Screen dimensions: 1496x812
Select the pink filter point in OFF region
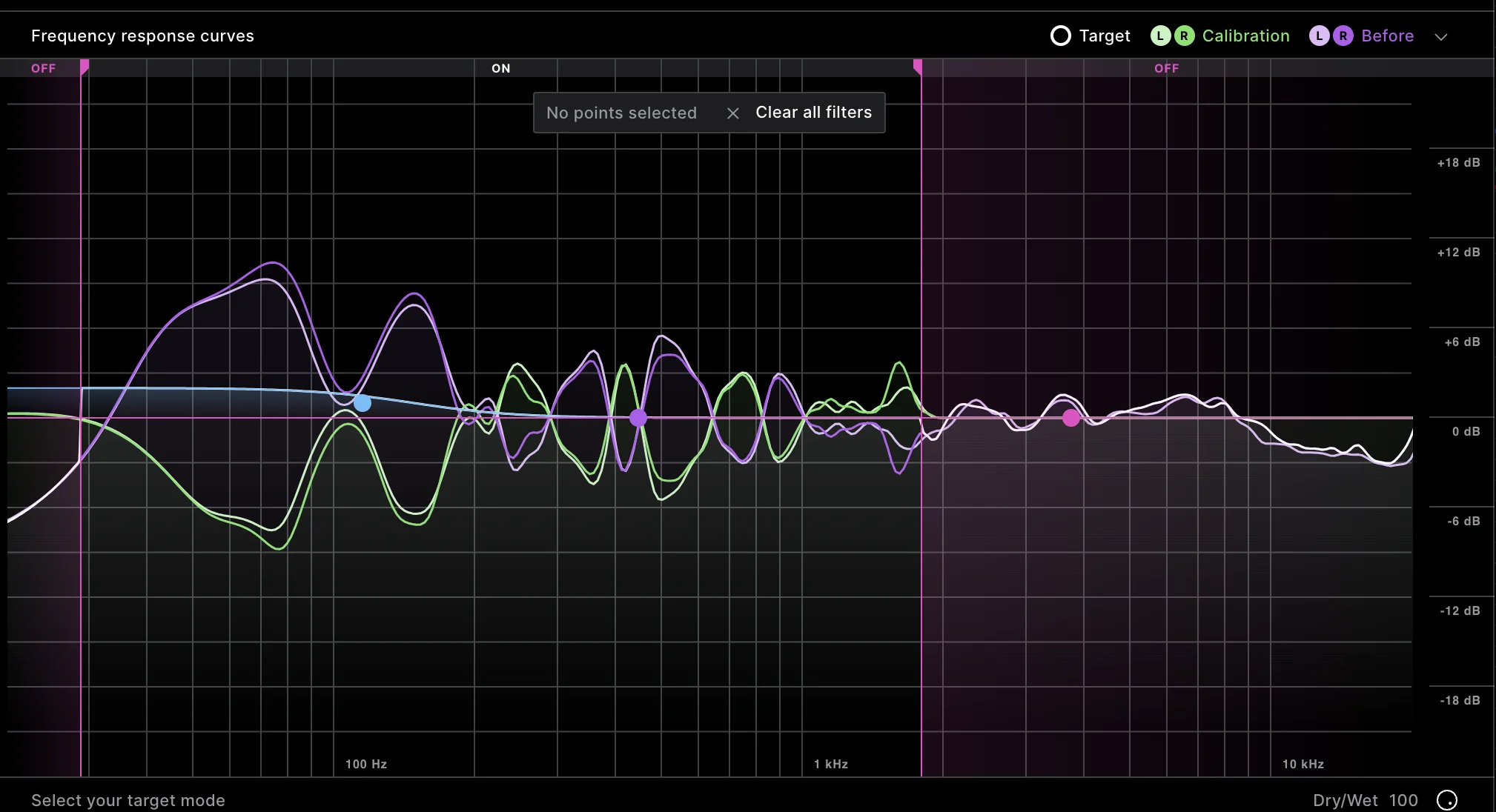(1071, 418)
